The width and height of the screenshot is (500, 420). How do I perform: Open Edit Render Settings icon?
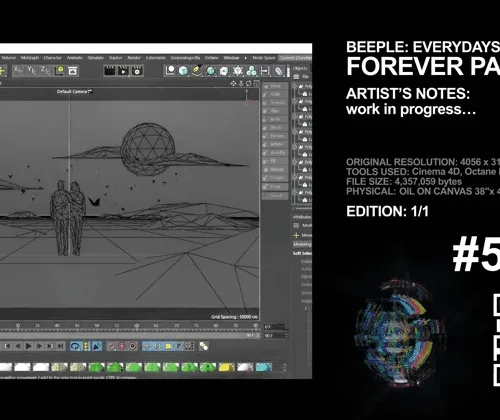click(137, 71)
